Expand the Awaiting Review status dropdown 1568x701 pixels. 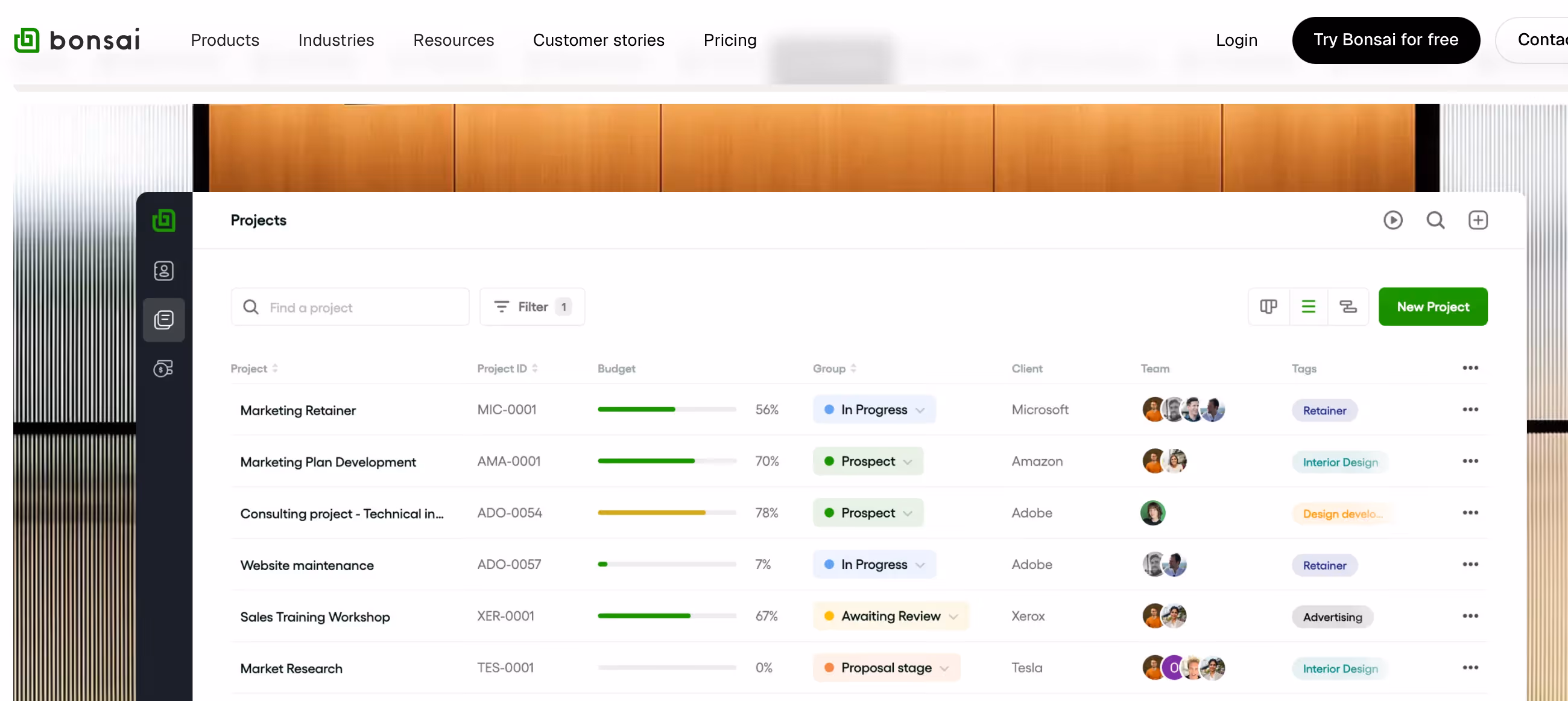pyautogui.click(x=891, y=617)
